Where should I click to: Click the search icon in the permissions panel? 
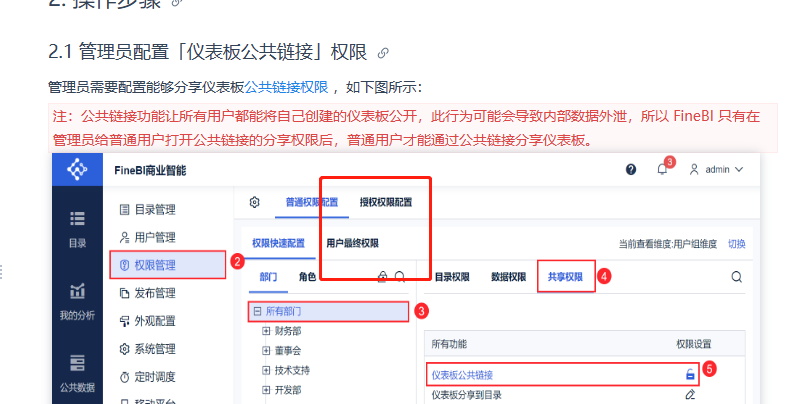[736, 277]
